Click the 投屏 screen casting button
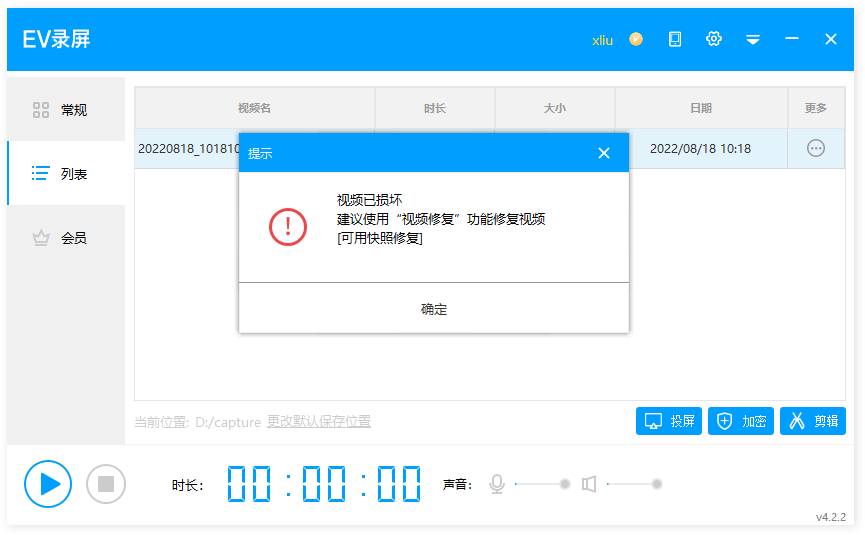 (x=669, y=421)
